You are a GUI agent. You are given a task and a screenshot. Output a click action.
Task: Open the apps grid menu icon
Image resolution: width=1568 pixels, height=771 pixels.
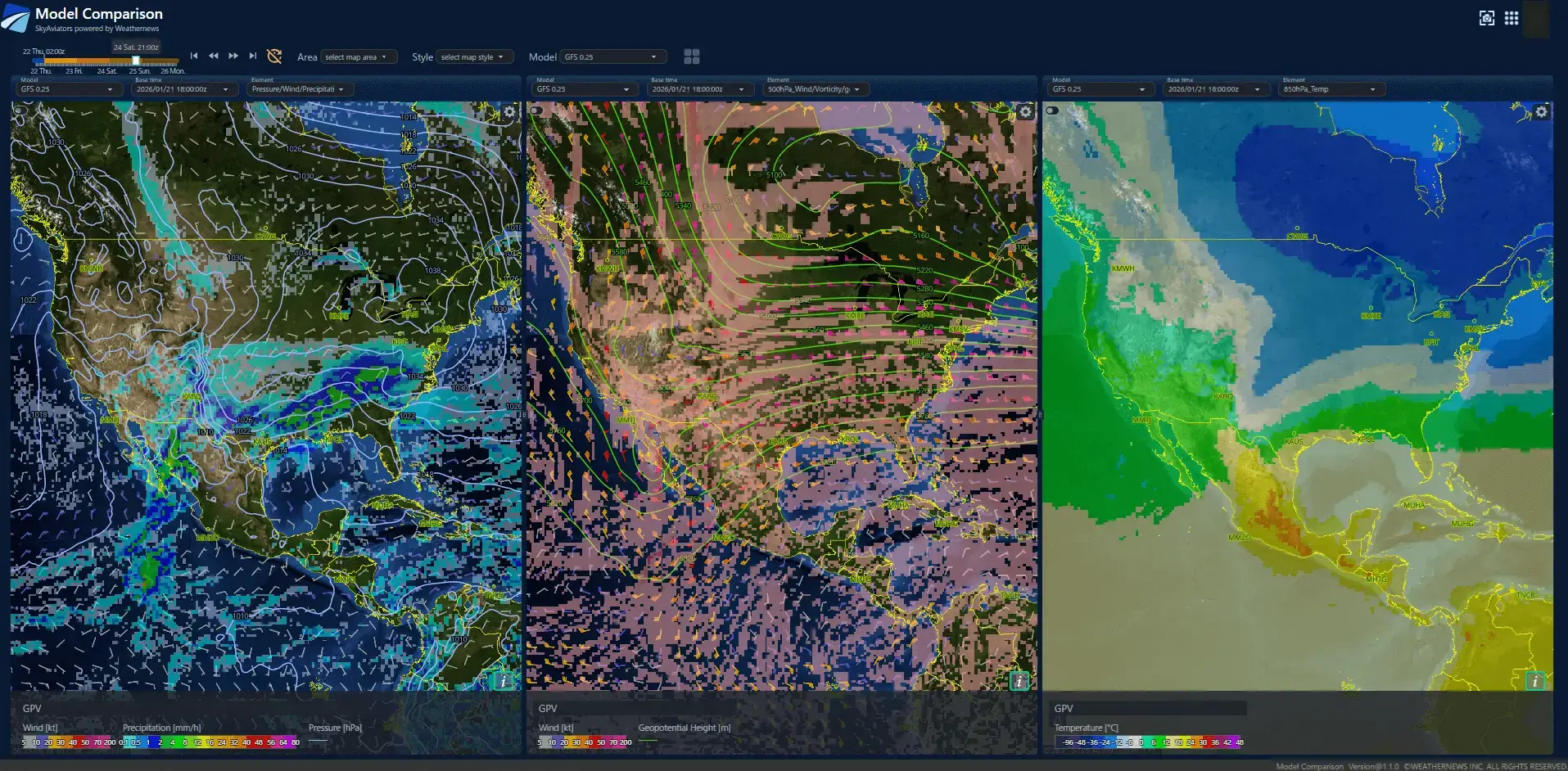1512,18
